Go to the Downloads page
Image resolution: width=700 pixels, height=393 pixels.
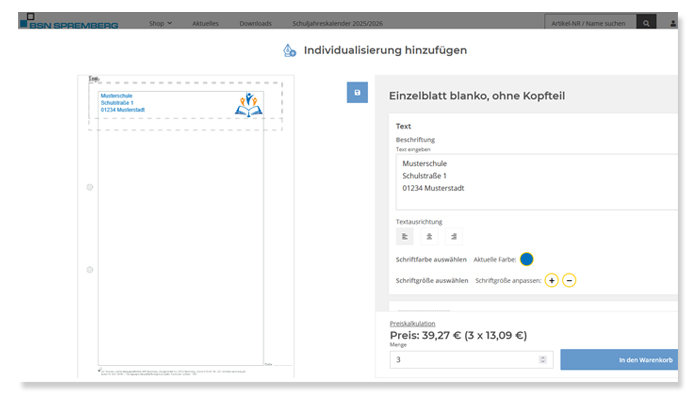pos(255,23)
